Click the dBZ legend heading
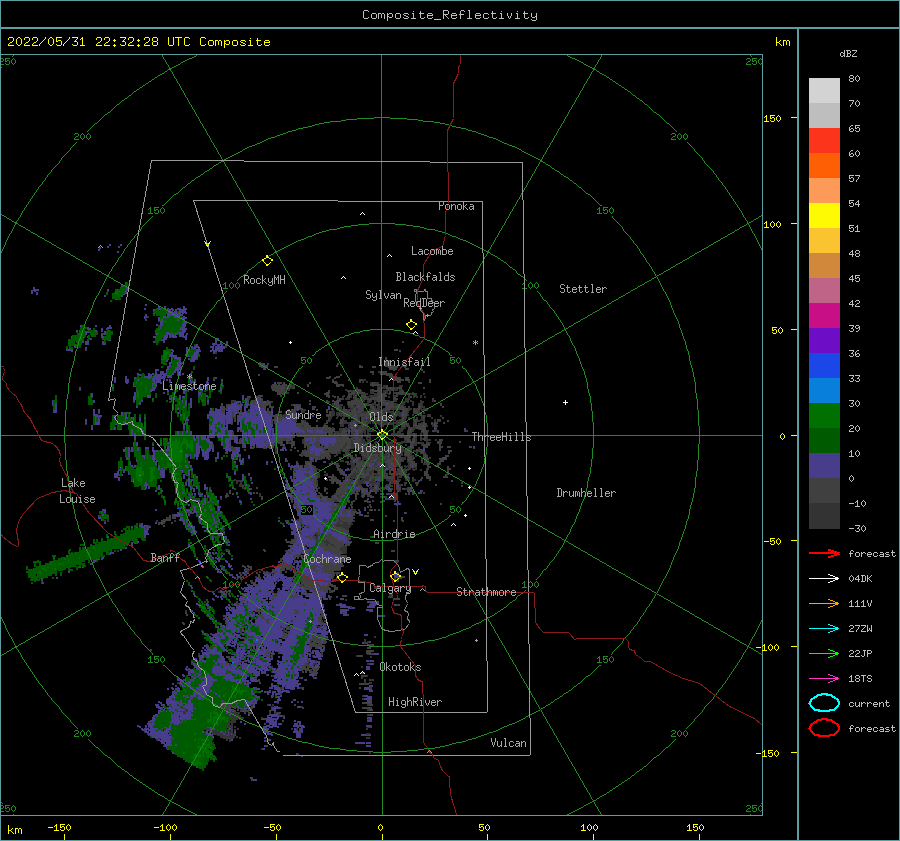 [848, 53]
